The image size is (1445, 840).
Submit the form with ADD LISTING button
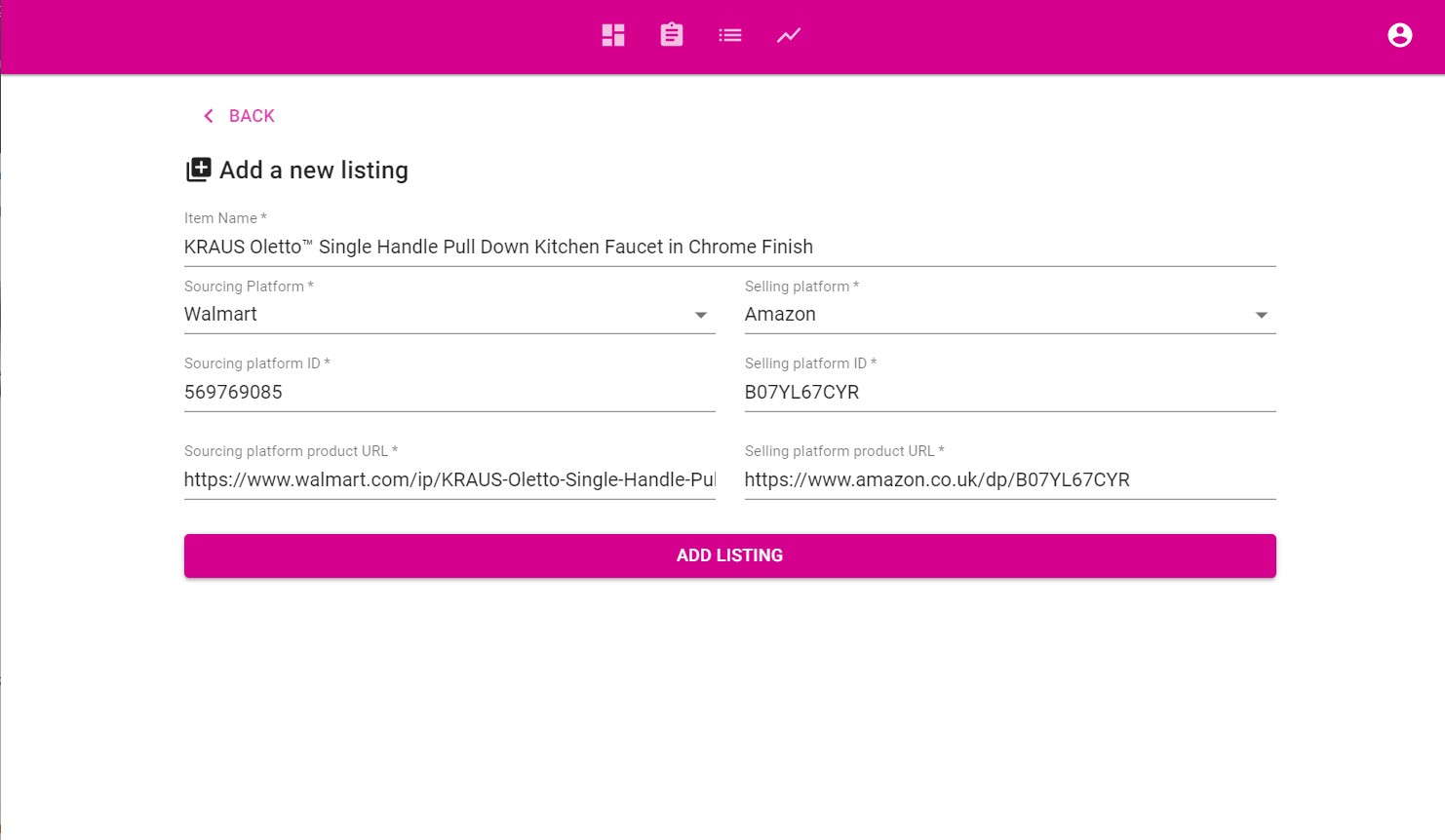tap(730, 555)
